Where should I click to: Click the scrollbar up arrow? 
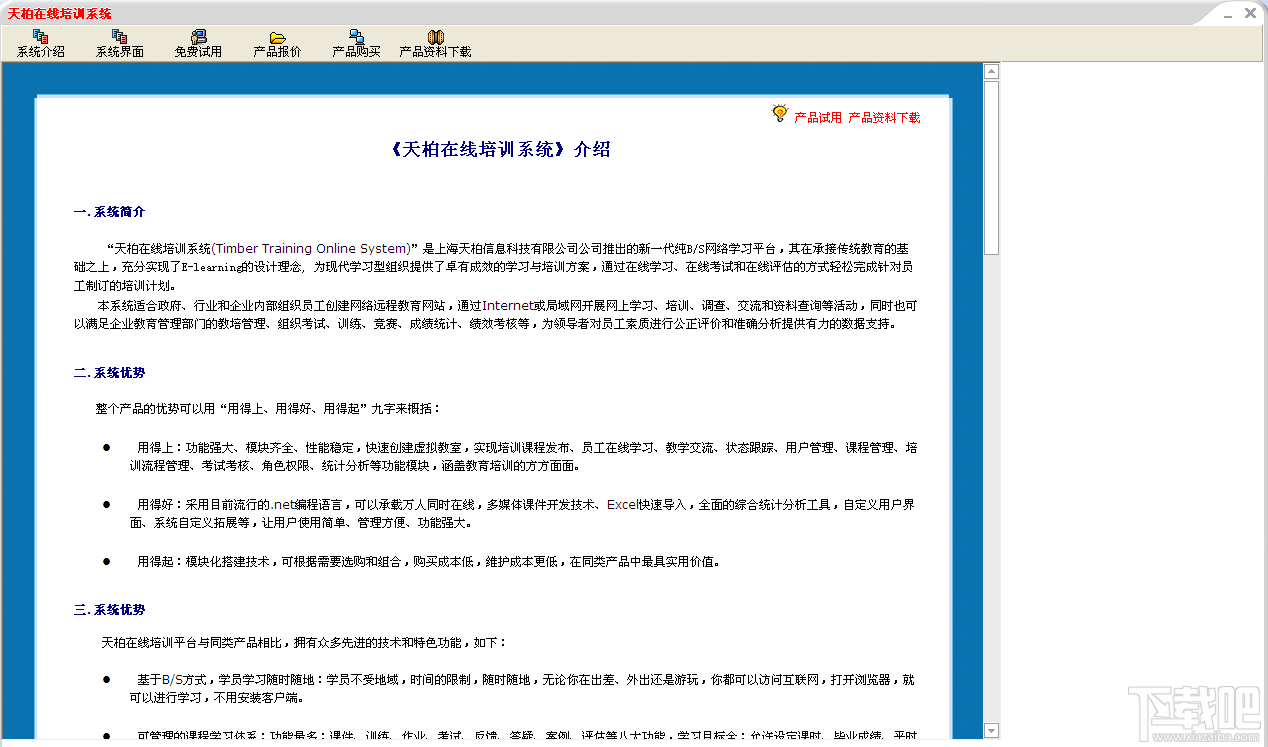991,71
